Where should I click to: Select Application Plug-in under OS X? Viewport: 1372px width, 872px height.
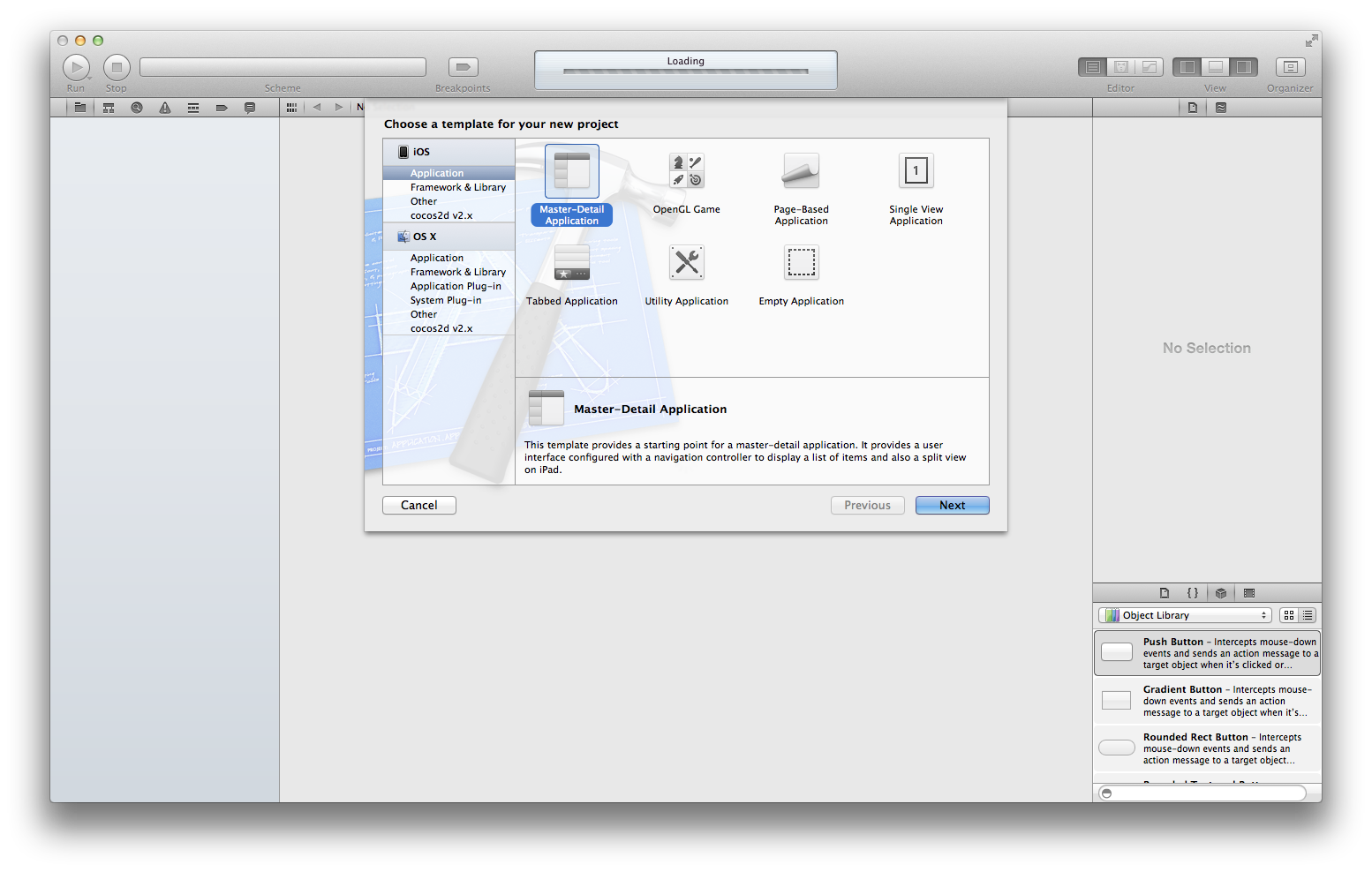tap(449, 286)
